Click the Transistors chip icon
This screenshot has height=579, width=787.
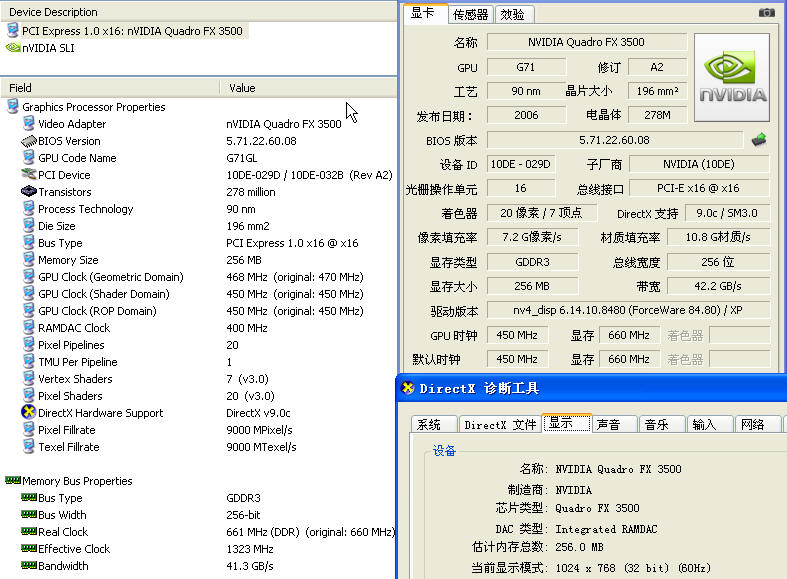point(29,191)
